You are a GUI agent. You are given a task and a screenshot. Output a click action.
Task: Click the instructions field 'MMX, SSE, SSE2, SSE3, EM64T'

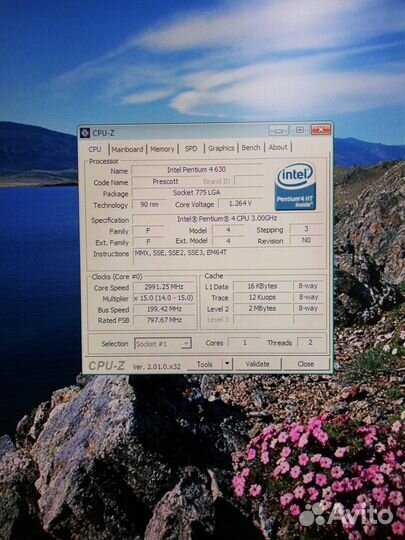click(x=229, y=257)
